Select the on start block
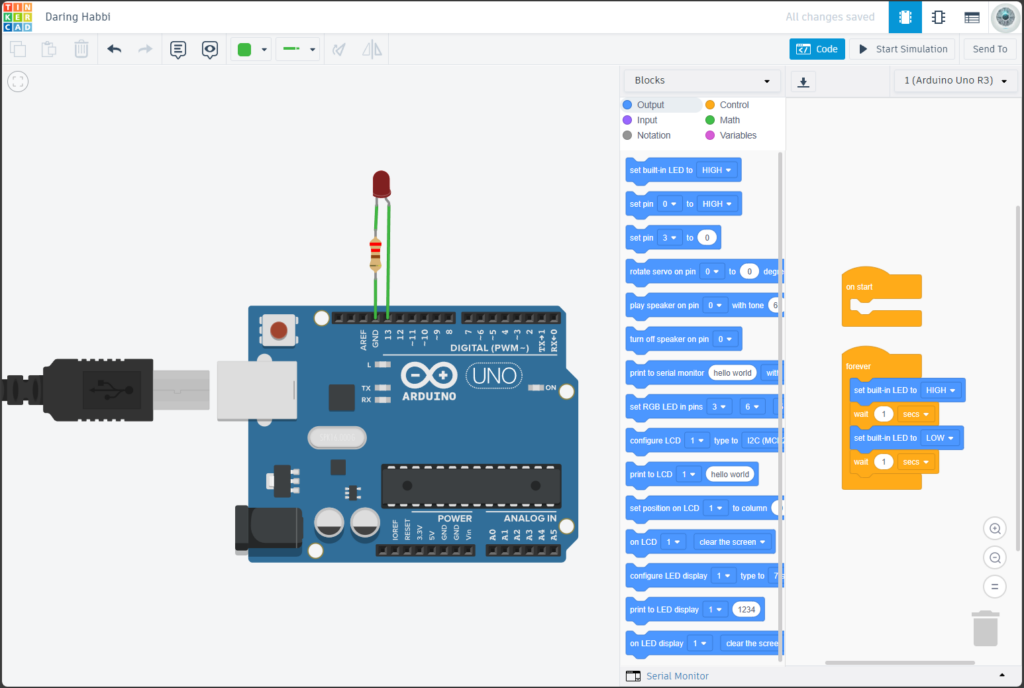 [881, 297]
